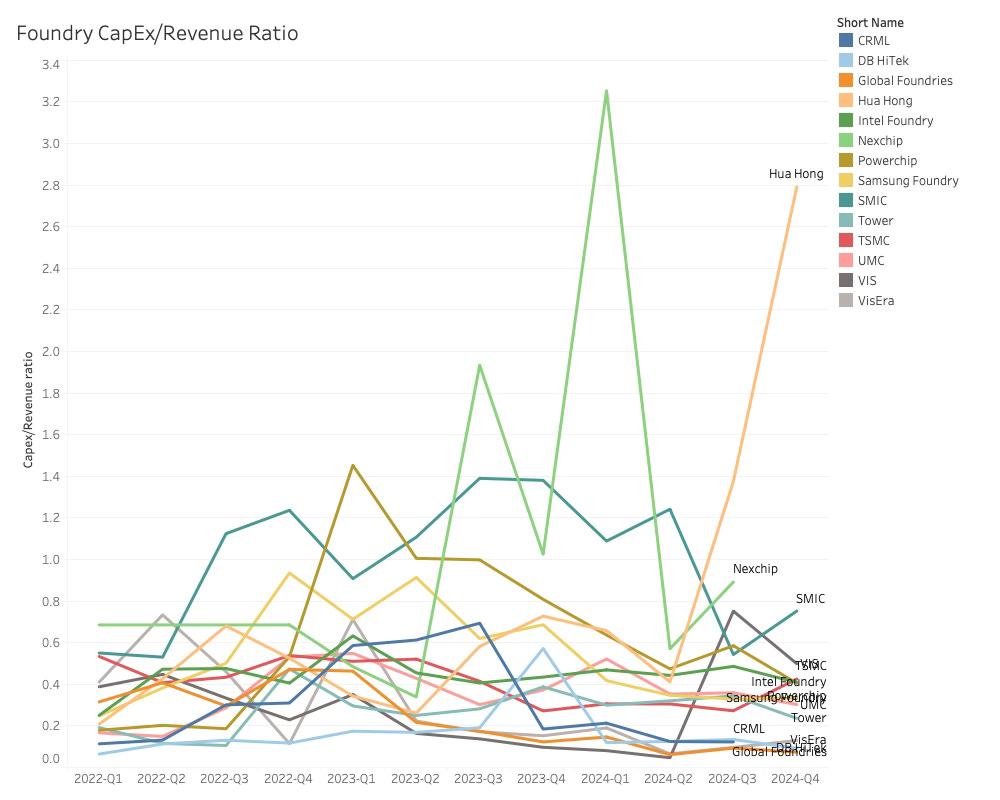Select the 2024-Q1 x-axis label
The image size is (1000, 800).
[x=605, y=779]
